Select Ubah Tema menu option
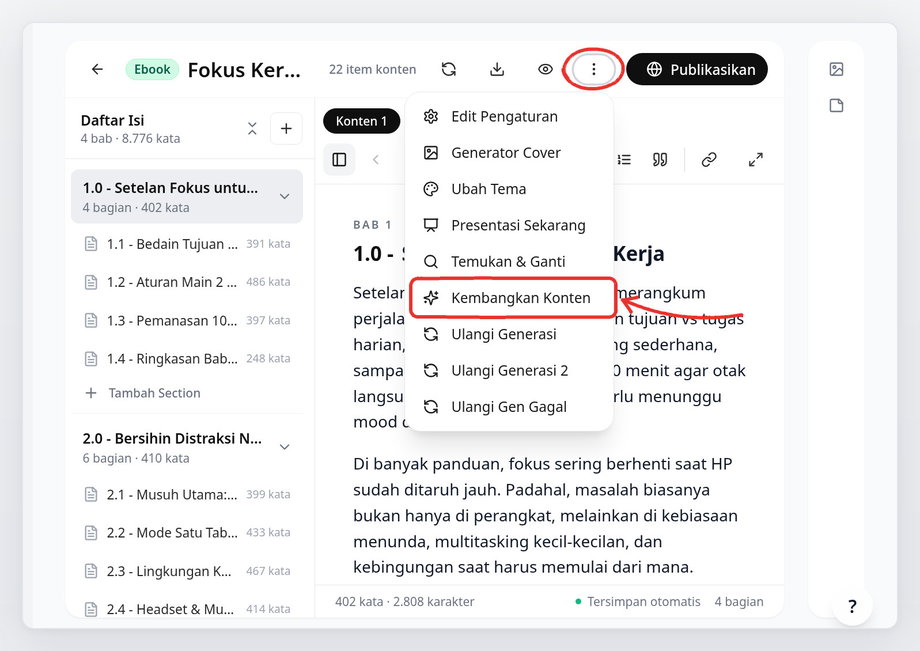The image size is (920, 651). click(x=509, y=189)
